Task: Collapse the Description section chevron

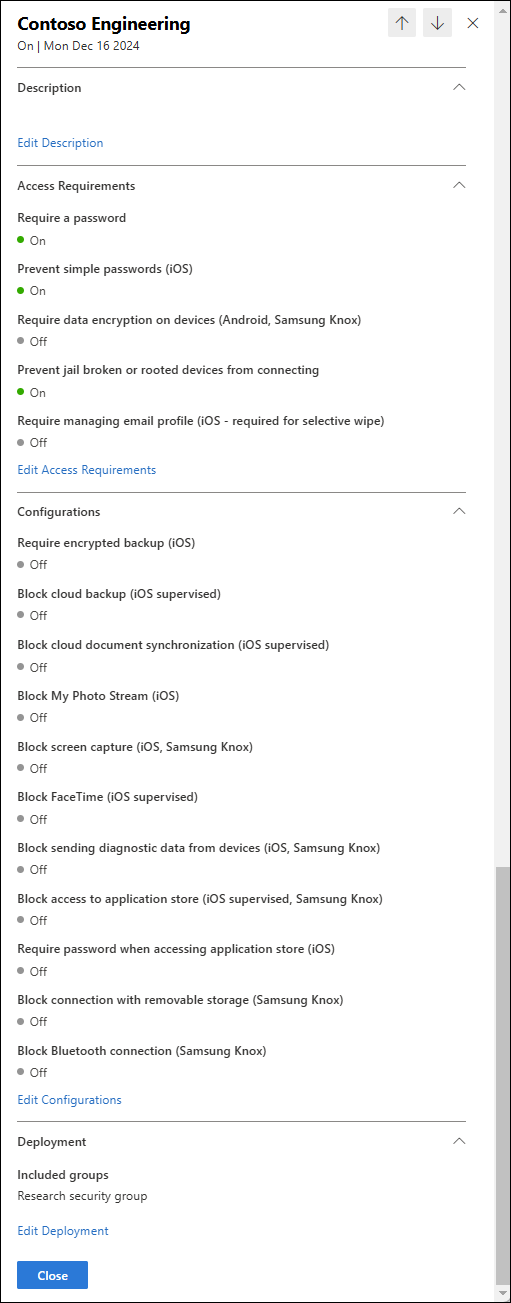Action: tap(459, 87)
